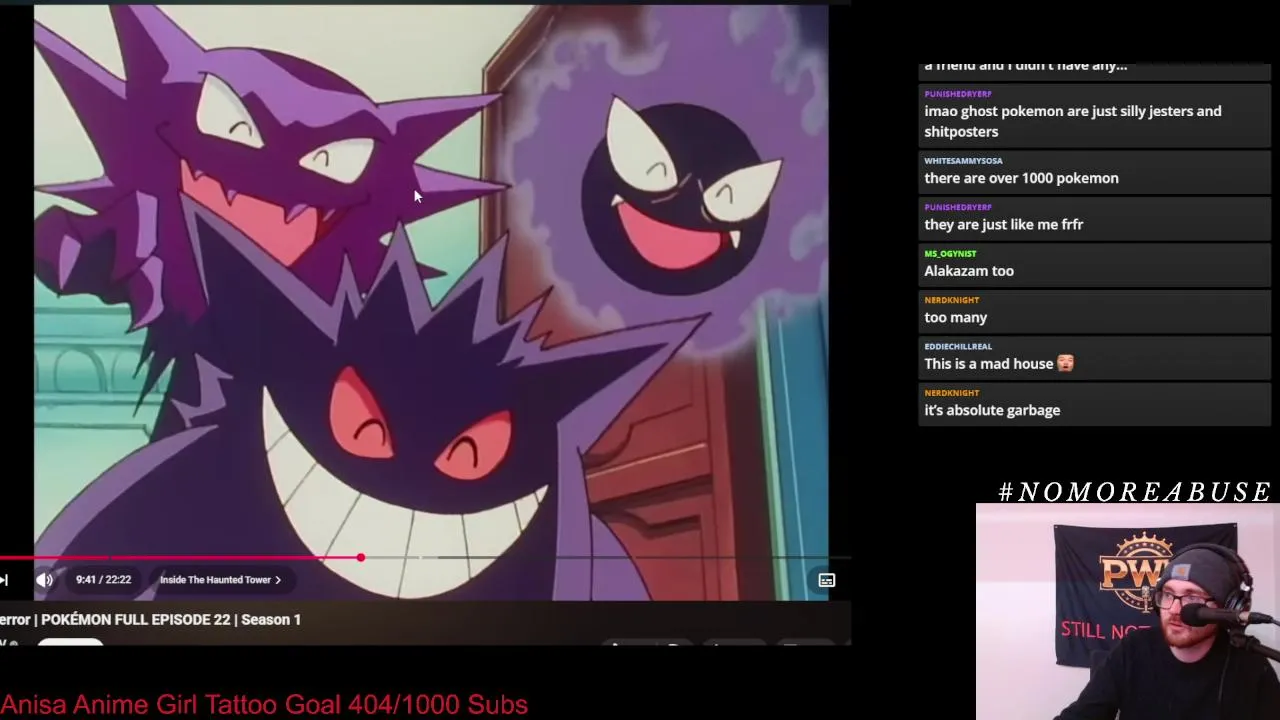The height and width of the screenshot is (720, 1280).
Task: Click the 'there are over 1000 pokemon' message
Action: pyautogui.click(x=1021, y=178)
